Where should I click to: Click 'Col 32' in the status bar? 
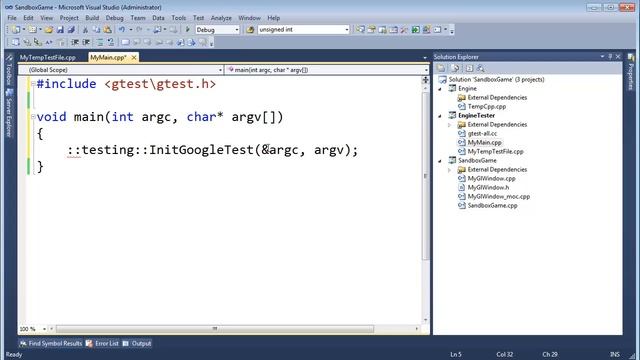click(504, 355)
